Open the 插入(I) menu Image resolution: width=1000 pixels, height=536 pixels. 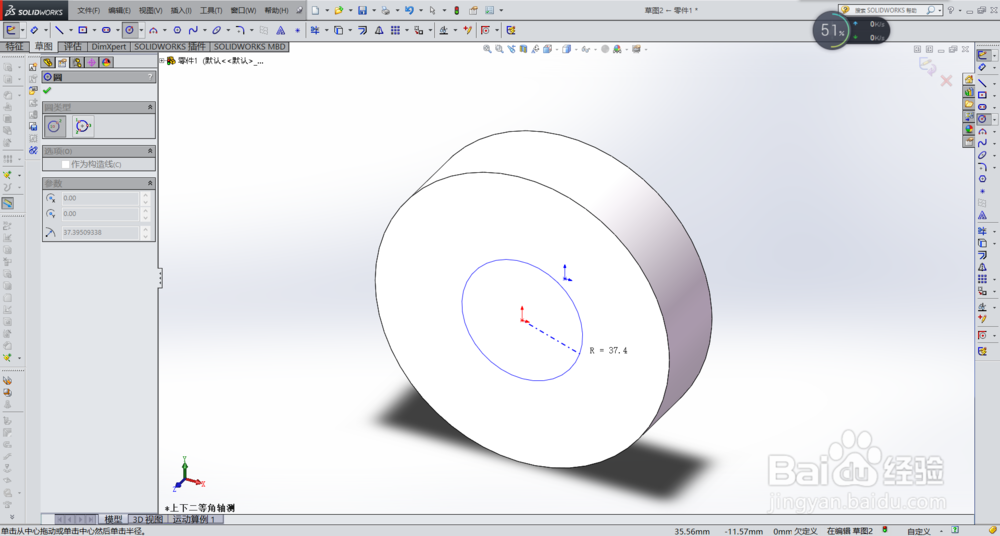pos(181,10)
